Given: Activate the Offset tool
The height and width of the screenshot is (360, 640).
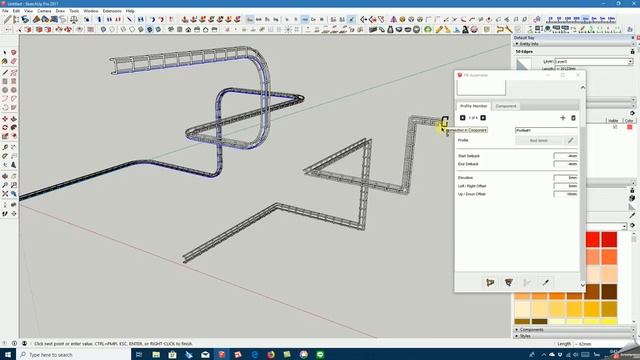Looking at the screenshot, I should pyautogui.click(x=13, y=136).
